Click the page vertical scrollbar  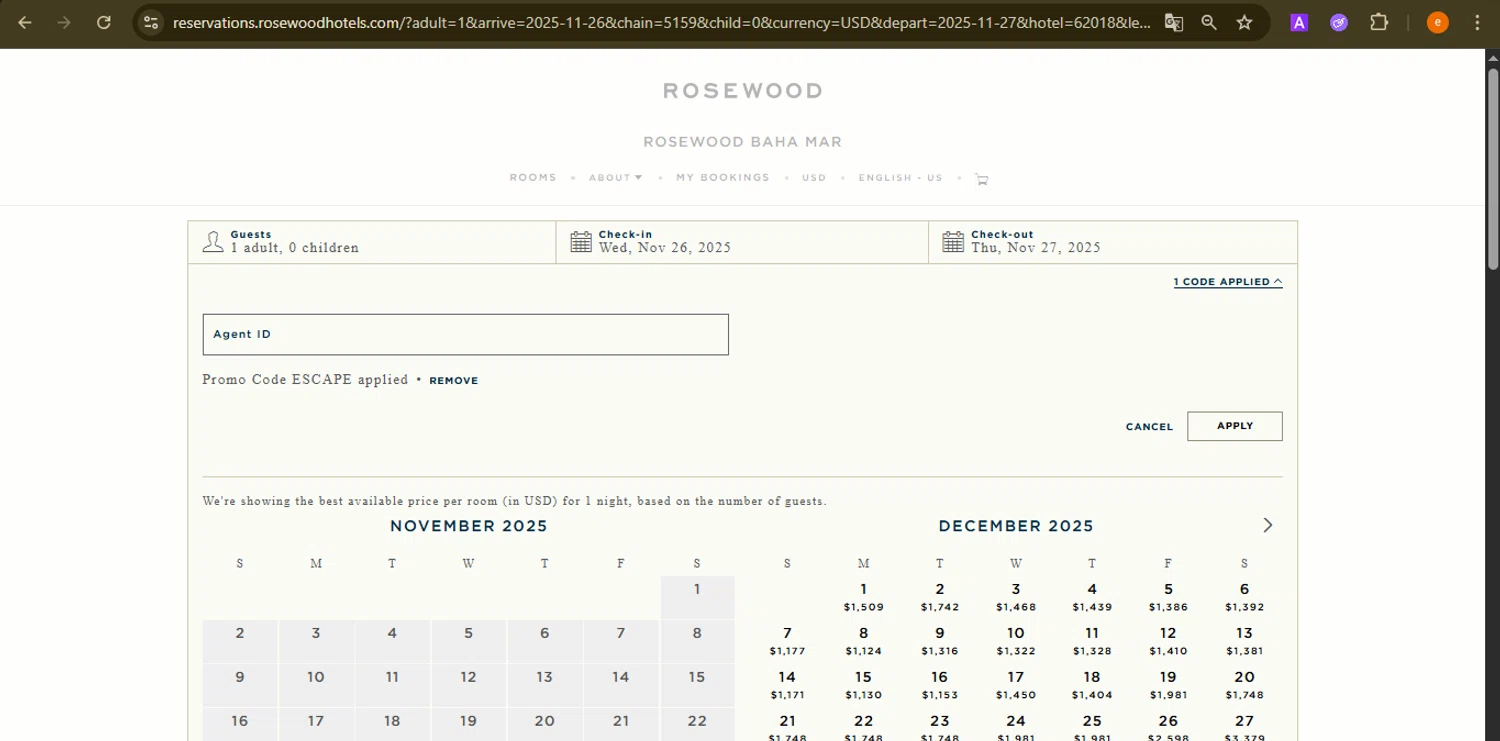pyautogui.click(x=1492, y=168)
